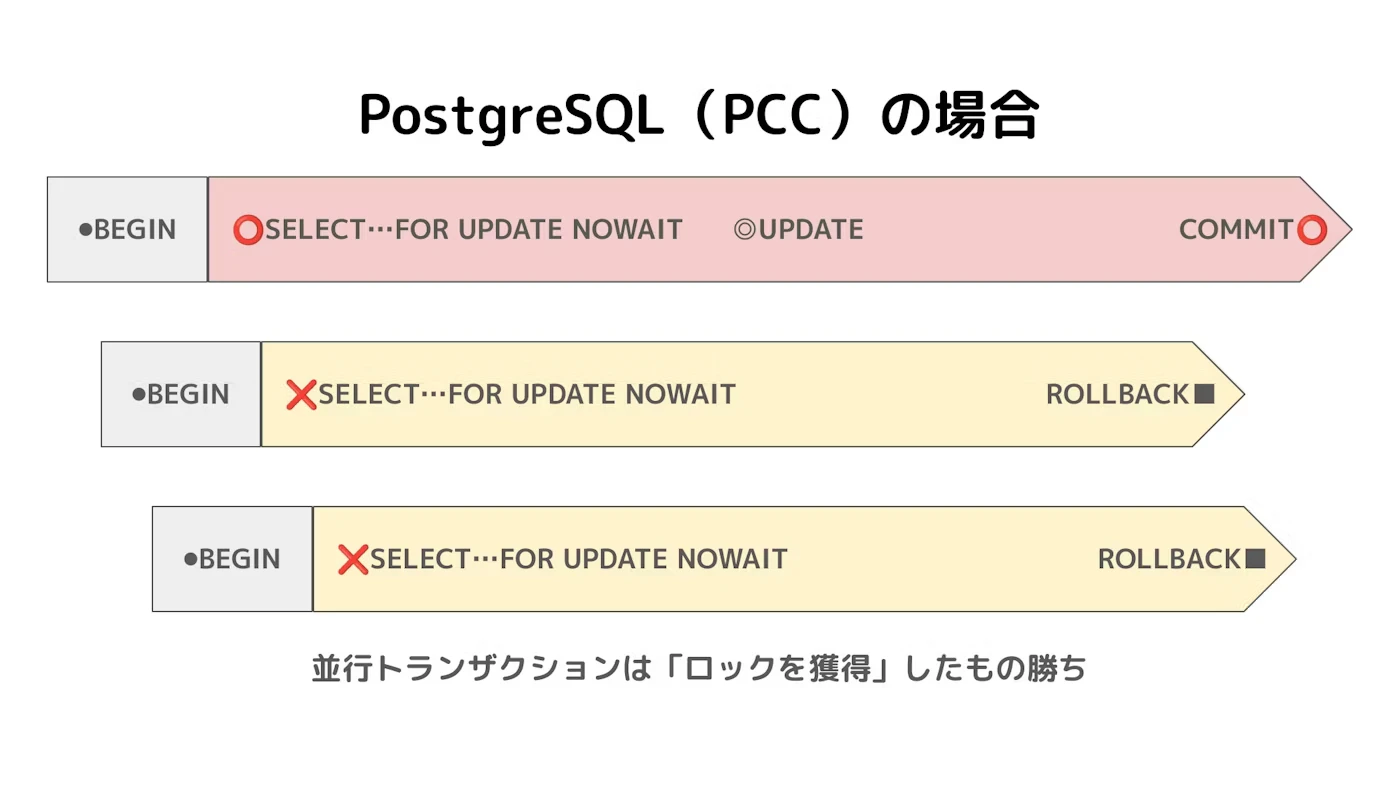Select the BEGIN box of third transaction
1400x788 pixels.
point(233,559)
